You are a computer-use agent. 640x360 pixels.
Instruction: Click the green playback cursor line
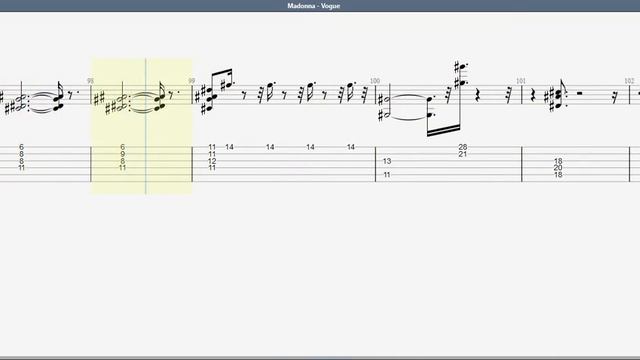pos(146,126)
